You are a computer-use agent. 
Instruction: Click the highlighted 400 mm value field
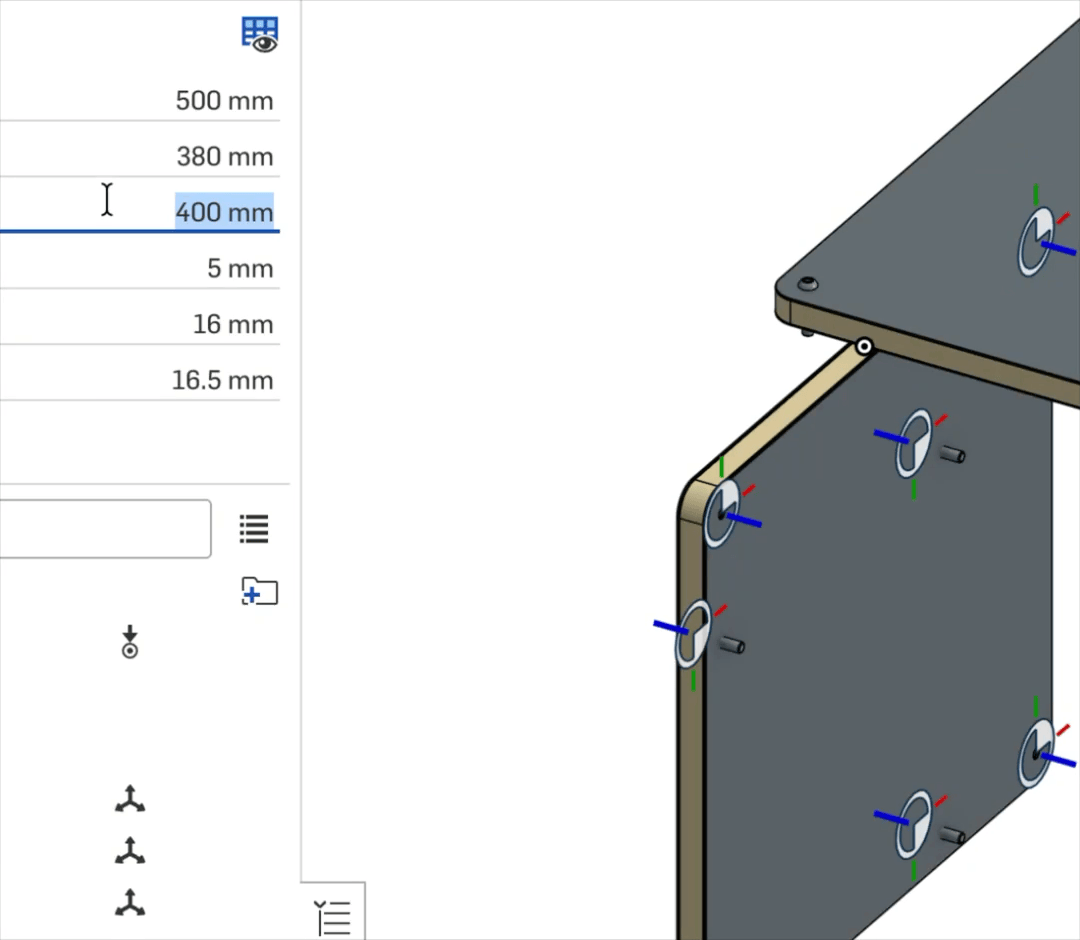click(x=225, y=212)
